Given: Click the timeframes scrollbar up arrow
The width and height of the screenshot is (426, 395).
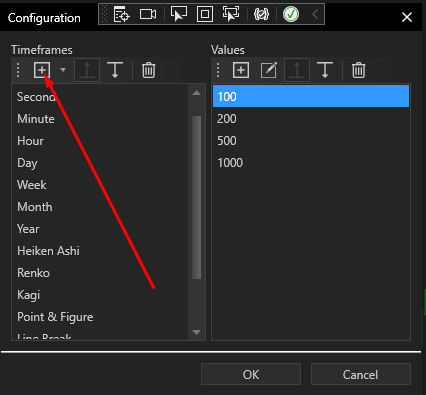Looking at the screenshot, I should pyautogui.click(x=197, y=93).
